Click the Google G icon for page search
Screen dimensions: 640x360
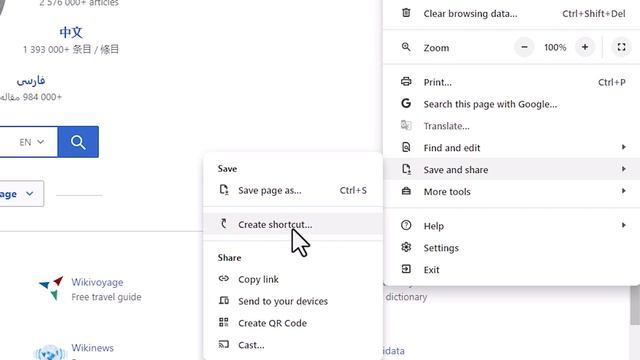click(406, 104)
